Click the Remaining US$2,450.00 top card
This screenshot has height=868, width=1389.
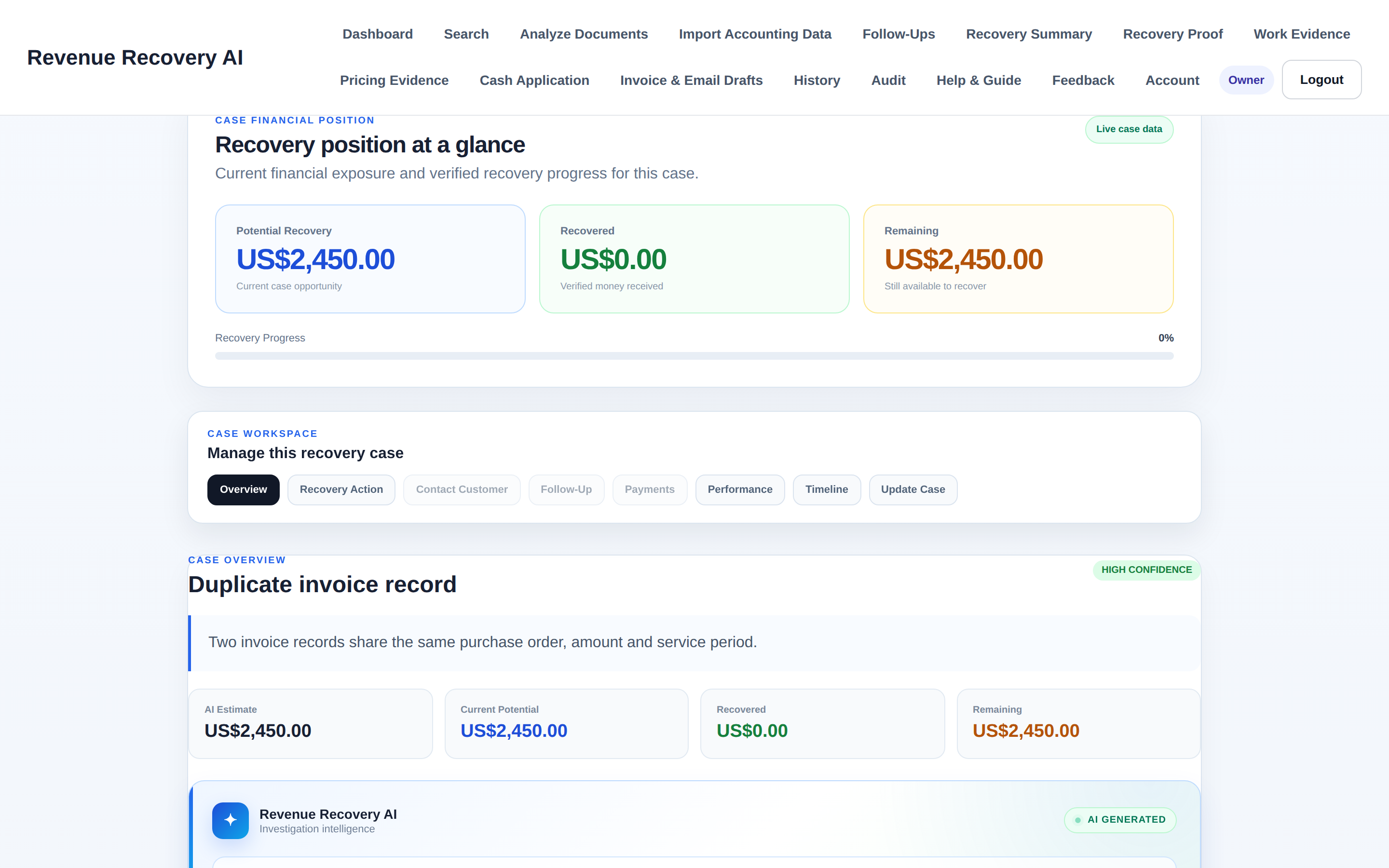point(1018,259)
